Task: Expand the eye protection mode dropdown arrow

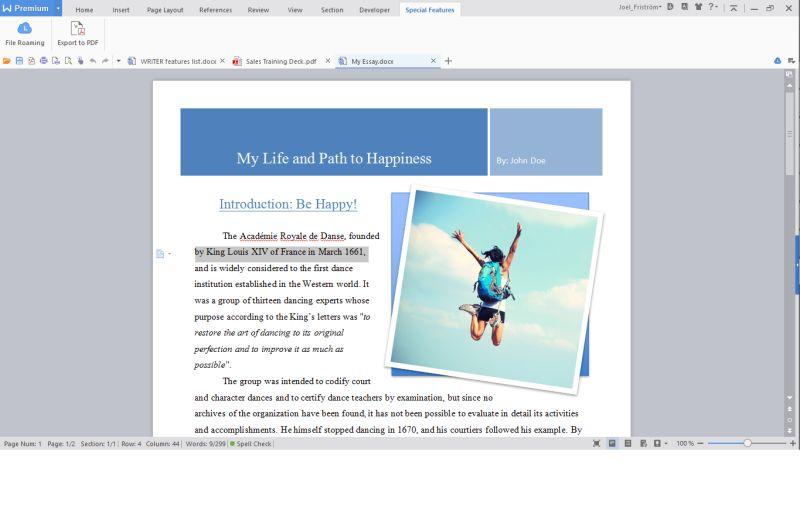Action: (666, 444)
